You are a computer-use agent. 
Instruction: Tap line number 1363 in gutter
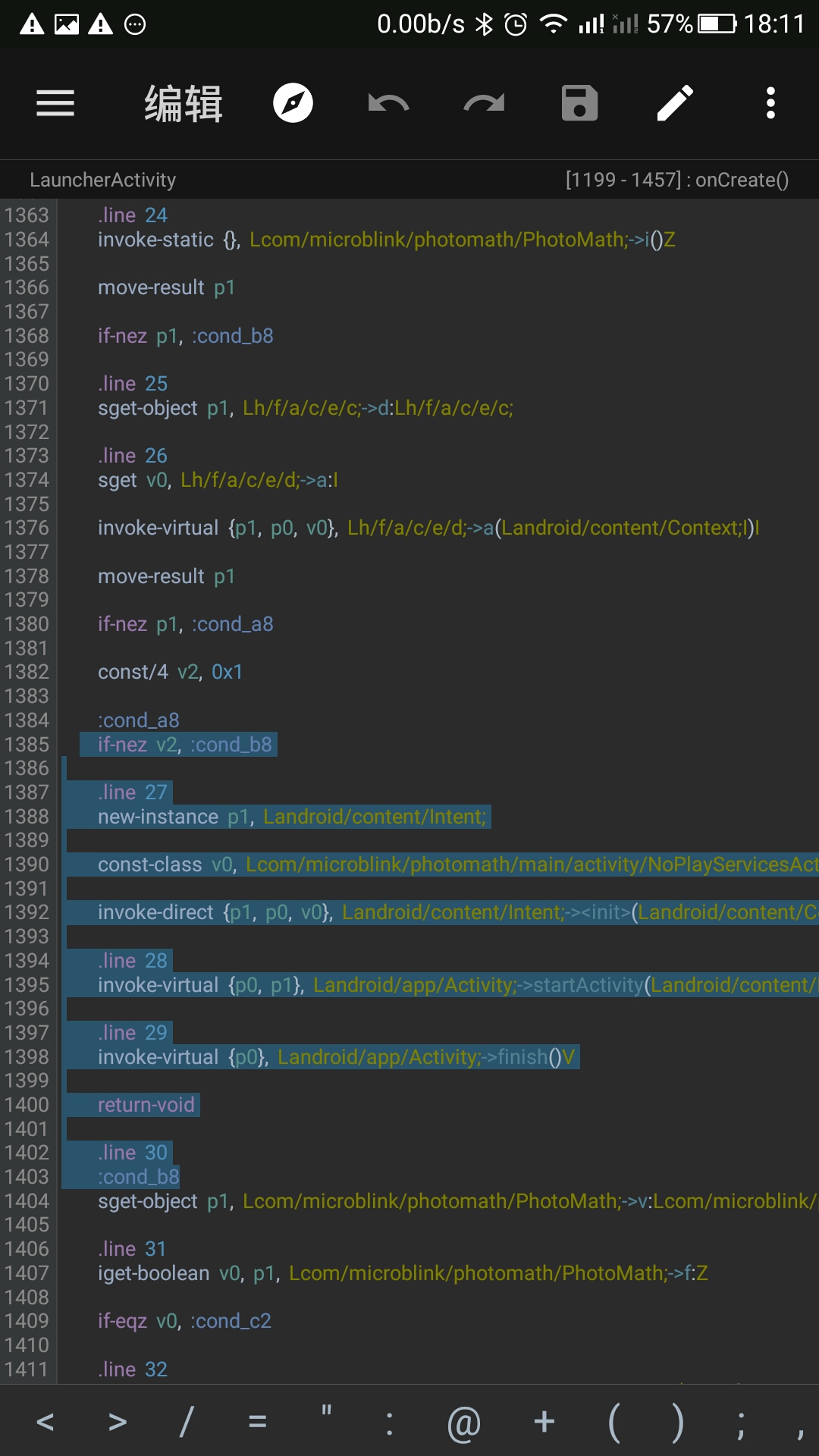point(27,215)
